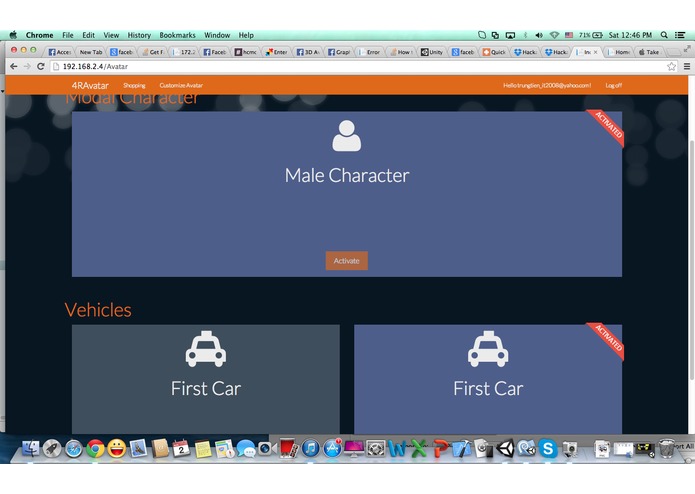Open the Help menu

pyautogui.click(x=246, y=35)
